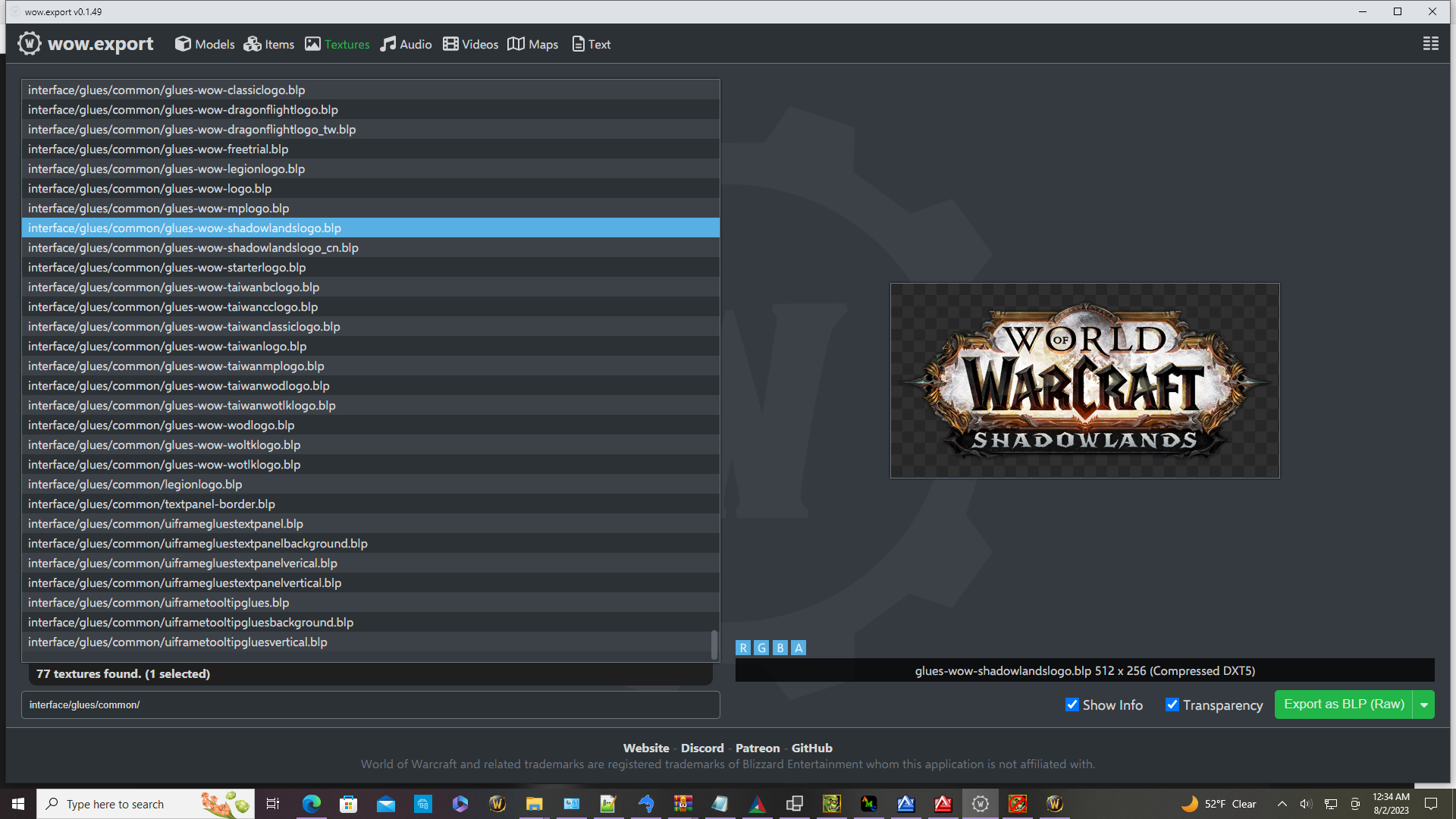Image resolution: width=1456 pixels, height=819 pixels.
Task: Select common/legionlogo.blp entry
Action: (x=371, y=484)
